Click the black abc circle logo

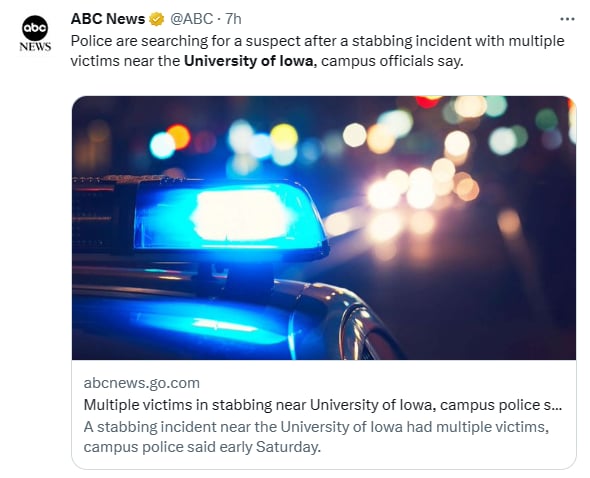click(x=35, y=28)
